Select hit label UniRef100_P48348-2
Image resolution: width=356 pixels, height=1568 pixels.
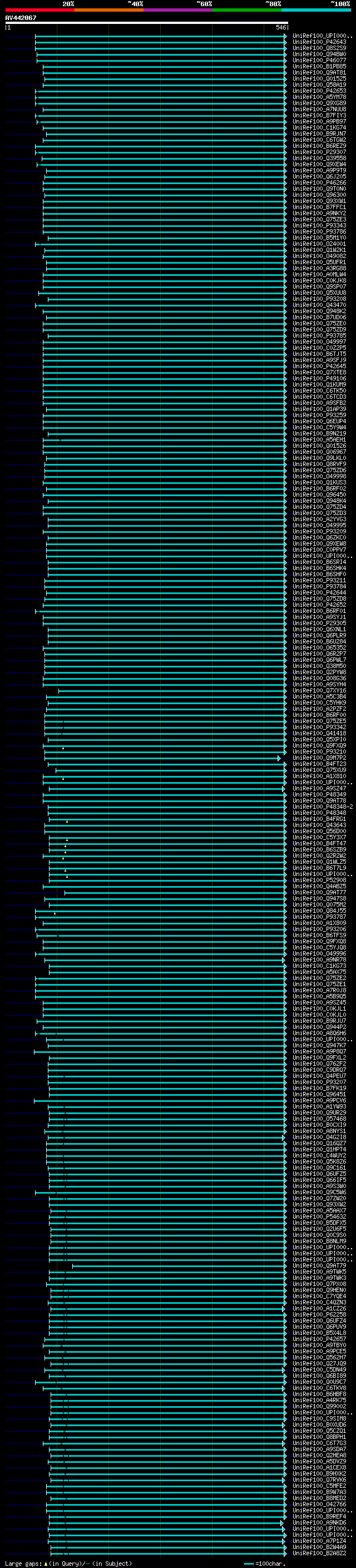pyautogui.click(x=323, y=807)
